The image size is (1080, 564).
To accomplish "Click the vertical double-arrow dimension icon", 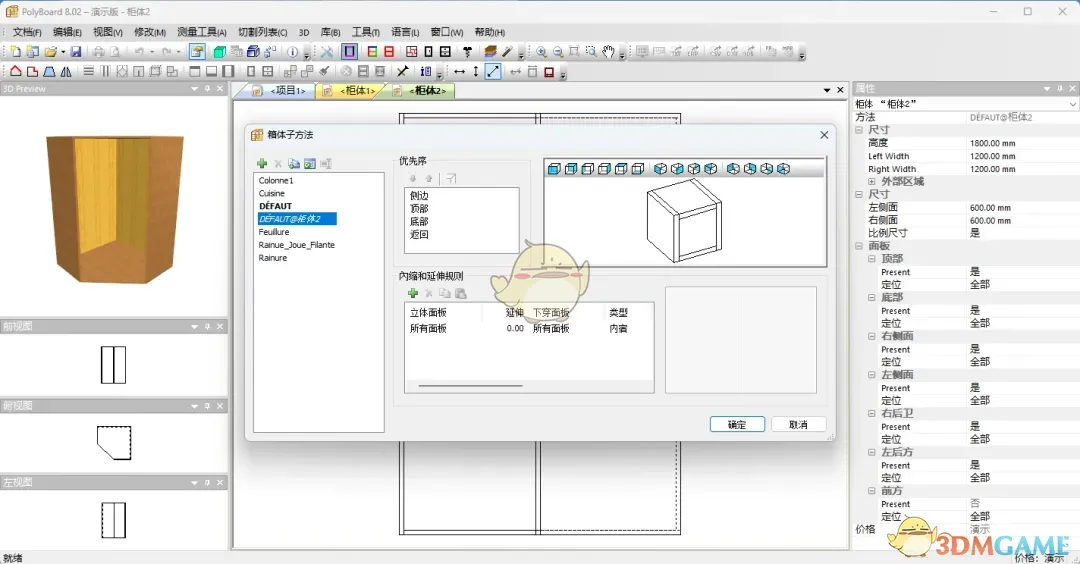I will 475,71.
